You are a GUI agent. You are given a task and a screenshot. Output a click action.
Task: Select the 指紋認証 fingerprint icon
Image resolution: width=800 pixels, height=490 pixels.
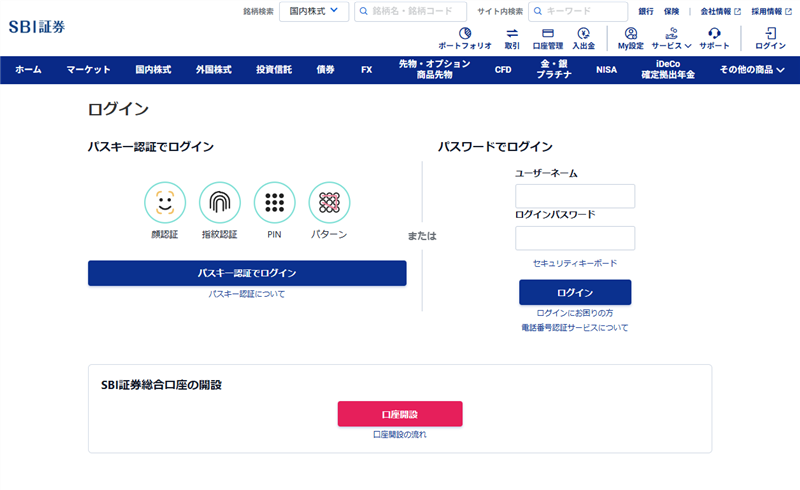pyautogui.click(x=220, y=203)
